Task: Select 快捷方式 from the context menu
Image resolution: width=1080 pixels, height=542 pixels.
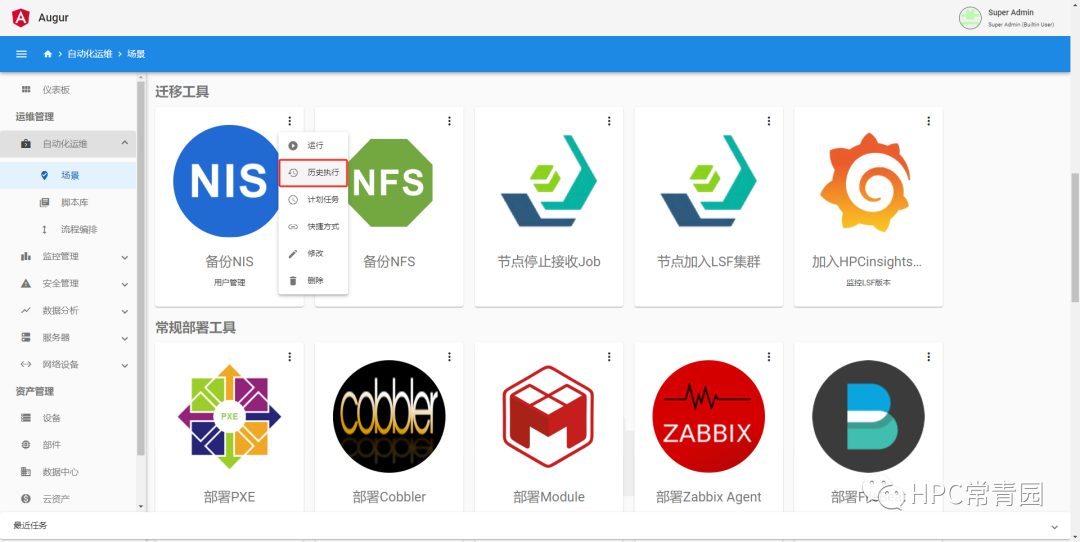Action: tap(313, 227)
